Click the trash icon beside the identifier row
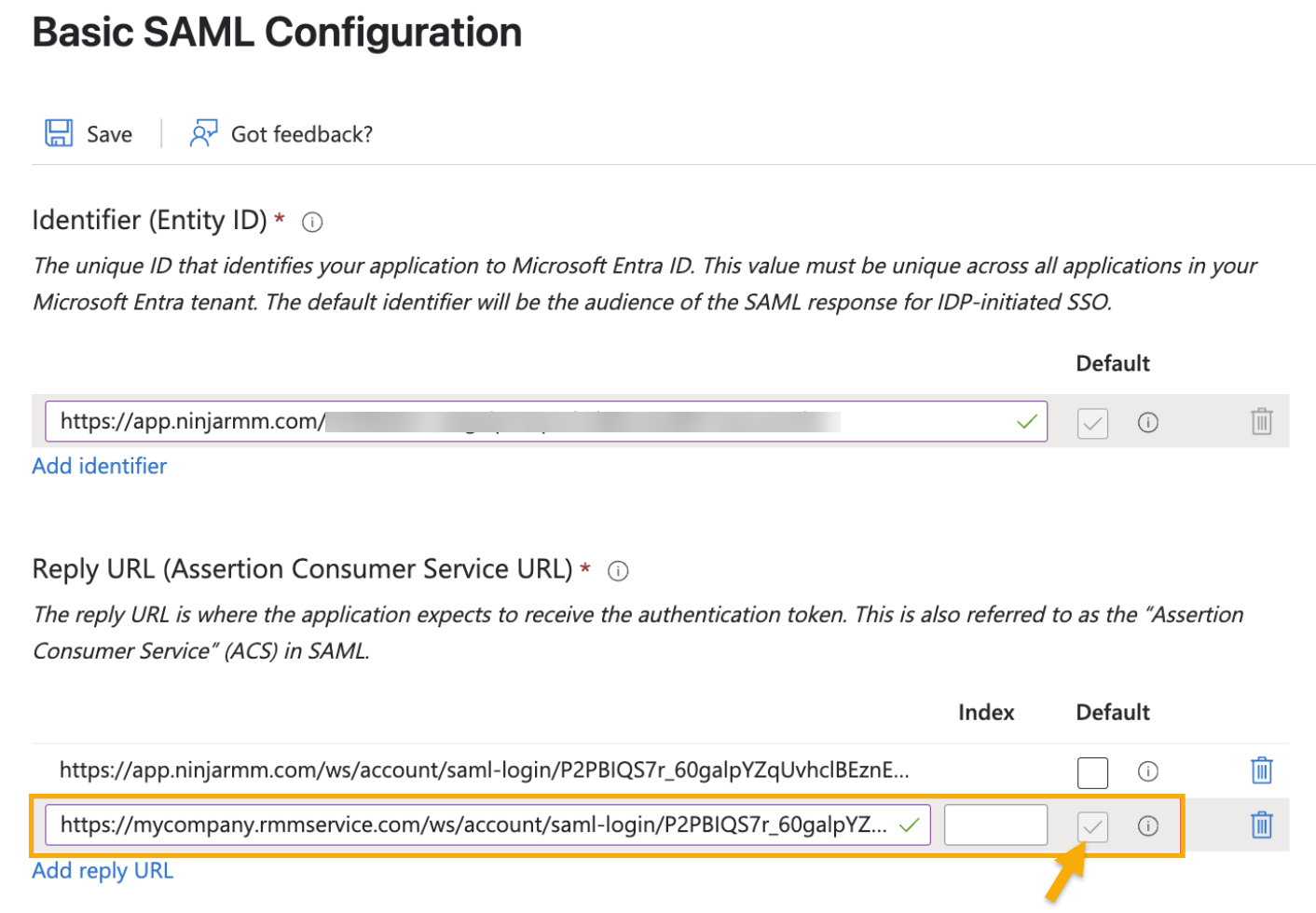 (1262, 422)
